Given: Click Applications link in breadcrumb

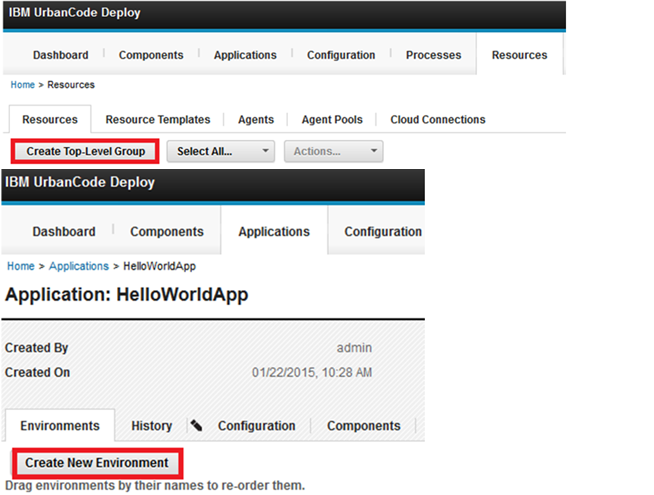Looking at the screenshot, I should 79,266.
